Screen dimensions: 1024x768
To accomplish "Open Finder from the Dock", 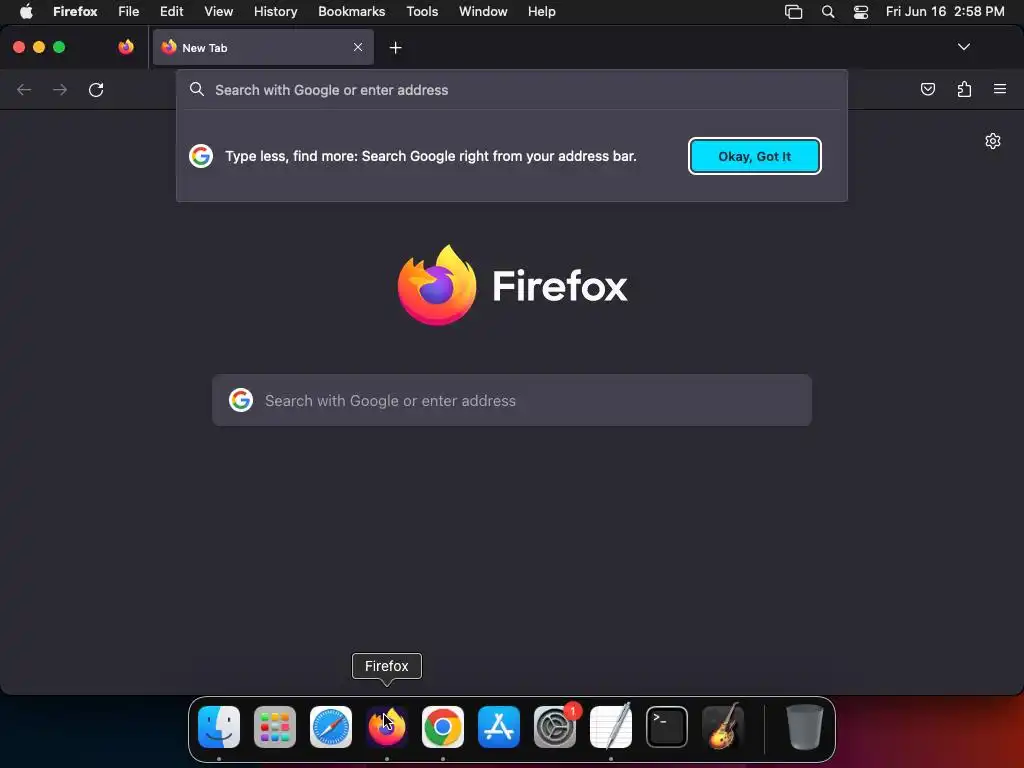I will pyautogui.click(x=219, y=727).
